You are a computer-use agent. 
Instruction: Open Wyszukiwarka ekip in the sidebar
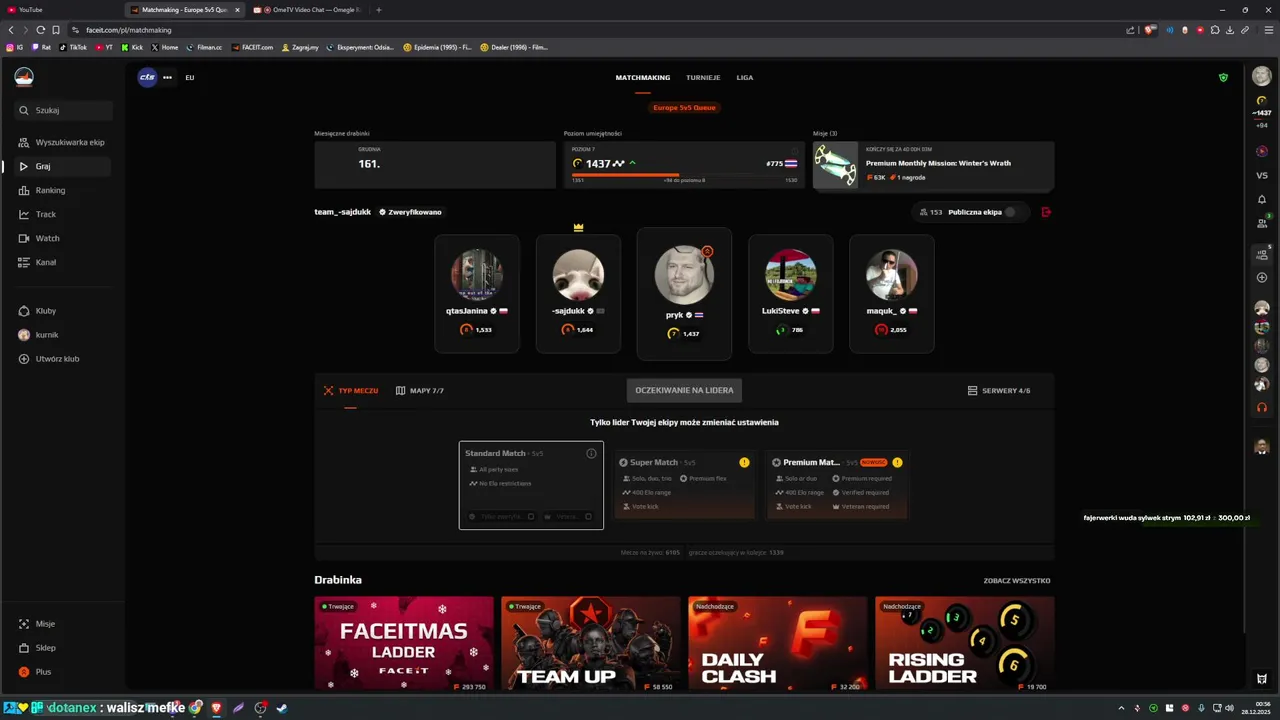pyautogui.click(x=62, y=142)
